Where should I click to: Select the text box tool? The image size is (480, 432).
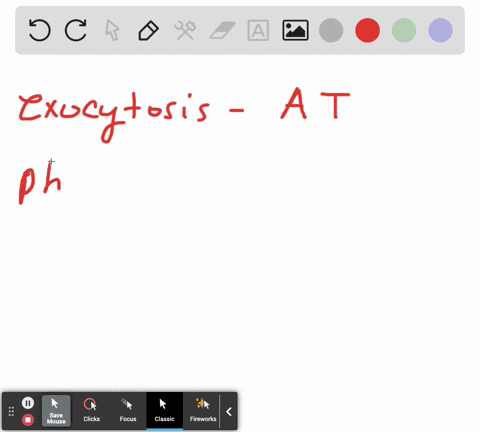[x=258, y=30]
